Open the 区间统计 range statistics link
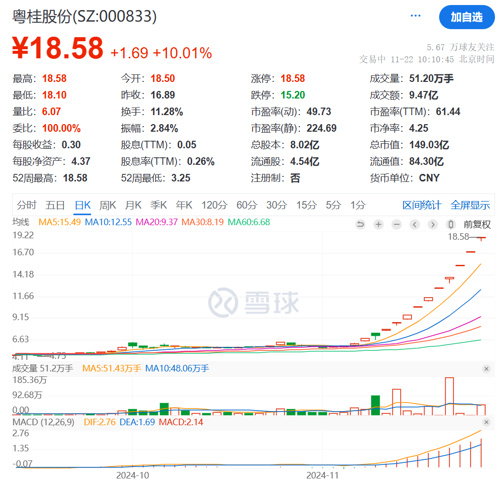500x483 pixels. [x=421, y=205]
